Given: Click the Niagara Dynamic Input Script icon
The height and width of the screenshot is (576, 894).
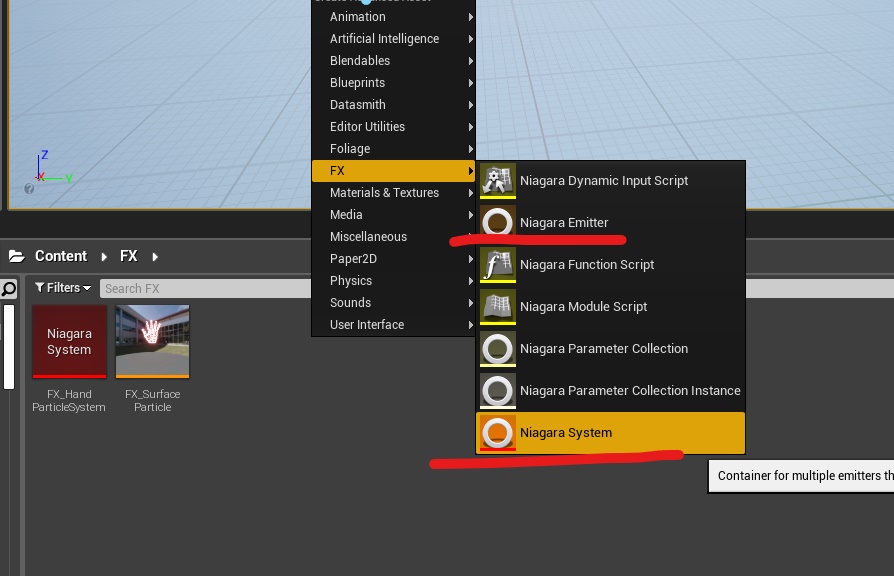Looking at the screenshot, I should pyautogui.click(x=498, y=181).
